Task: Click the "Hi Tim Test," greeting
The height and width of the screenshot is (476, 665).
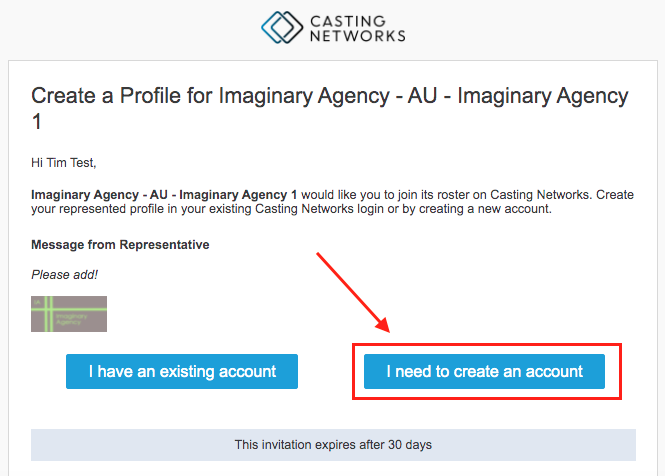Action: [68, 163]
